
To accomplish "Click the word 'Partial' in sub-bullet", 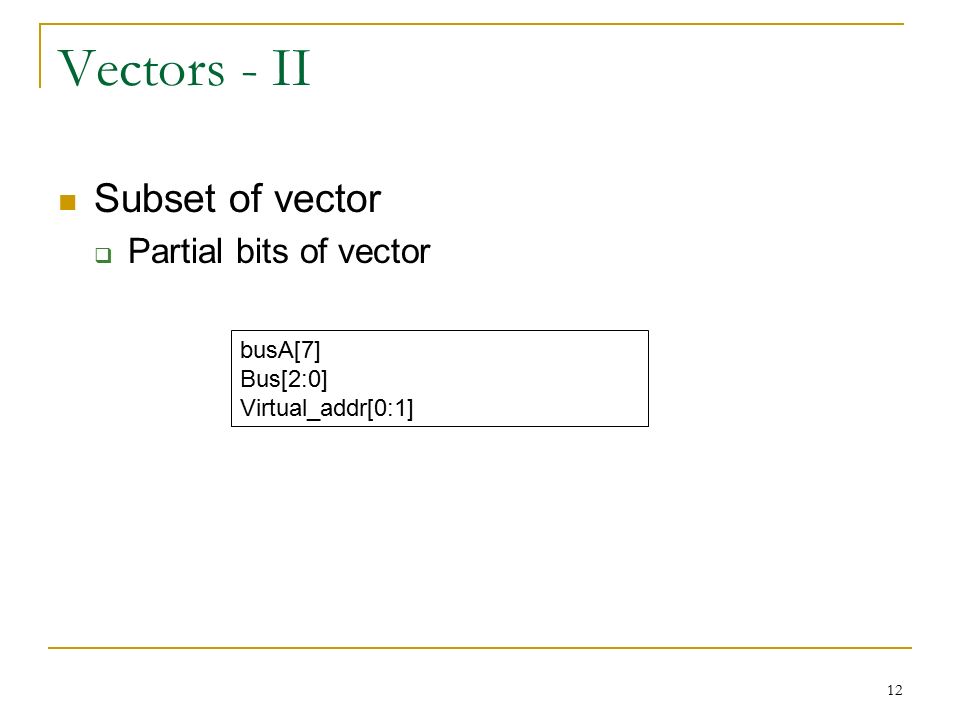I will pyautogui.click(x=175, y=251).
